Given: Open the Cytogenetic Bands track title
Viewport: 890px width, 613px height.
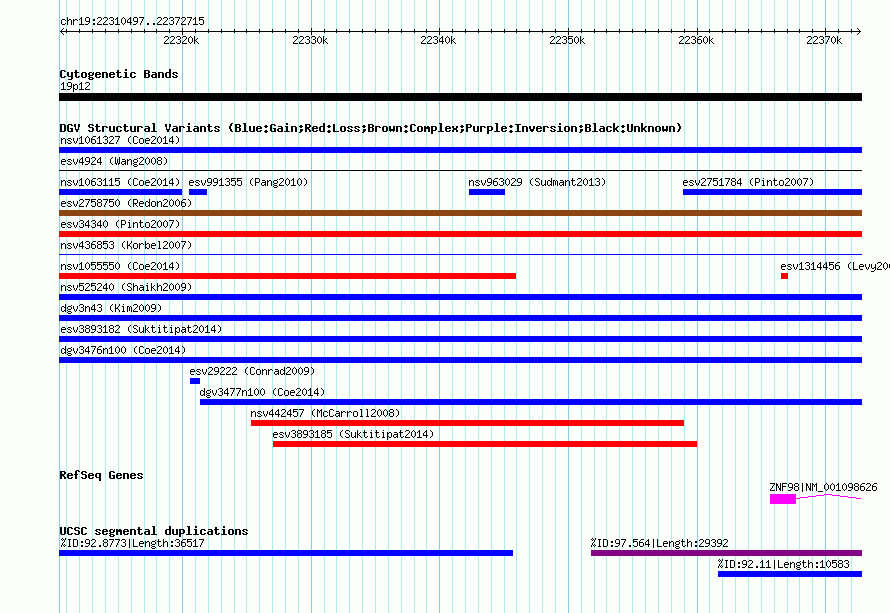Looking at the screenshot, I should [119, 74].
